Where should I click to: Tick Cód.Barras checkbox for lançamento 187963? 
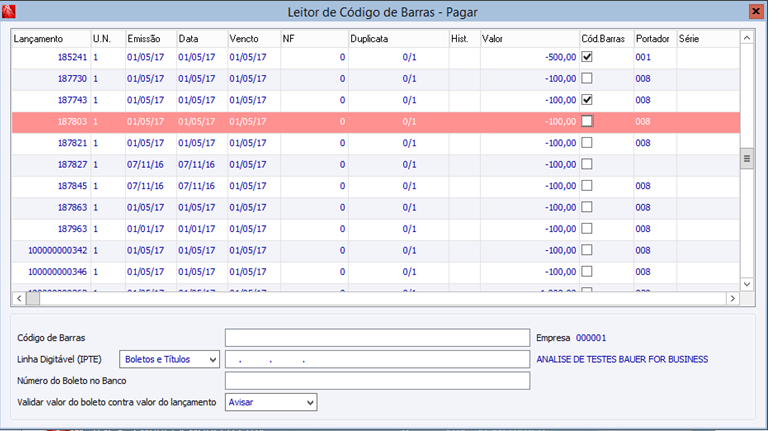(587, 229)
